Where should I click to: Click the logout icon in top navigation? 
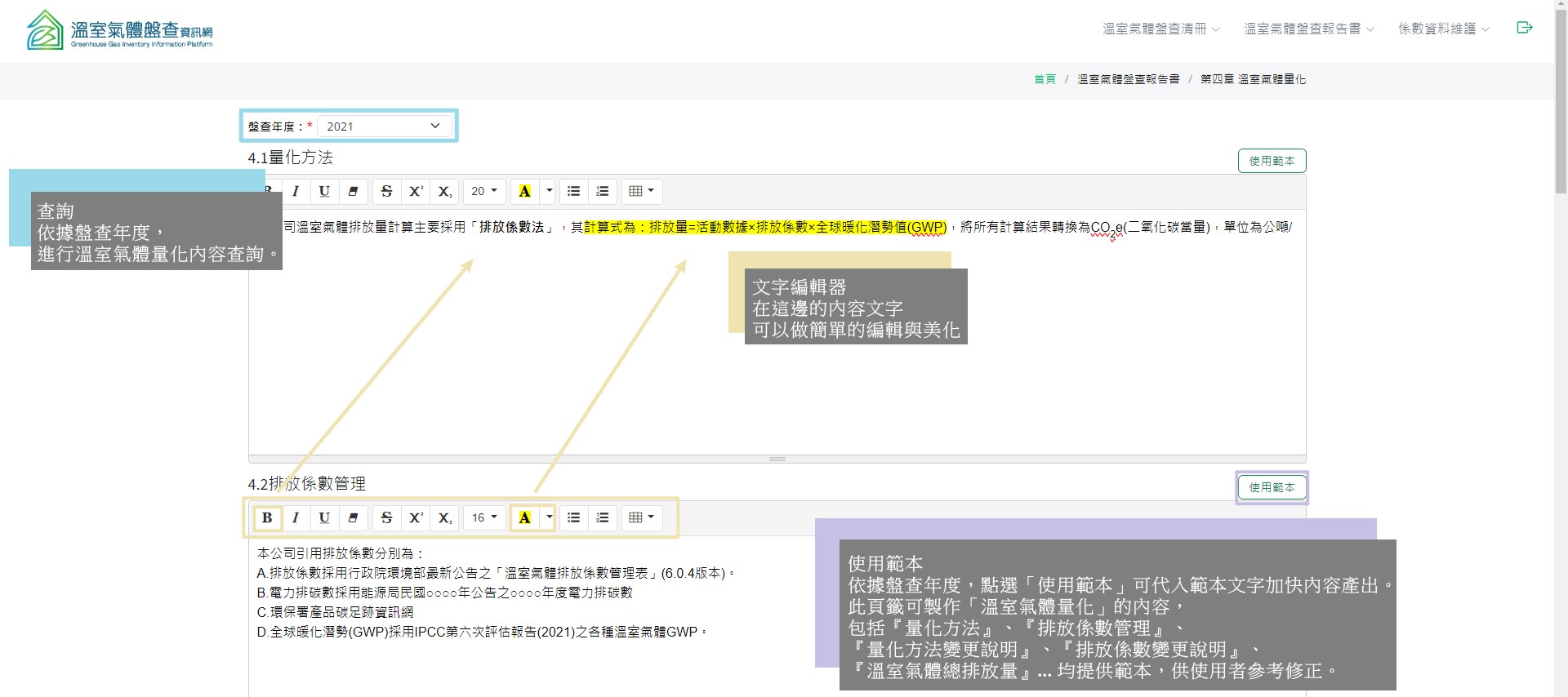[1524, 28]
